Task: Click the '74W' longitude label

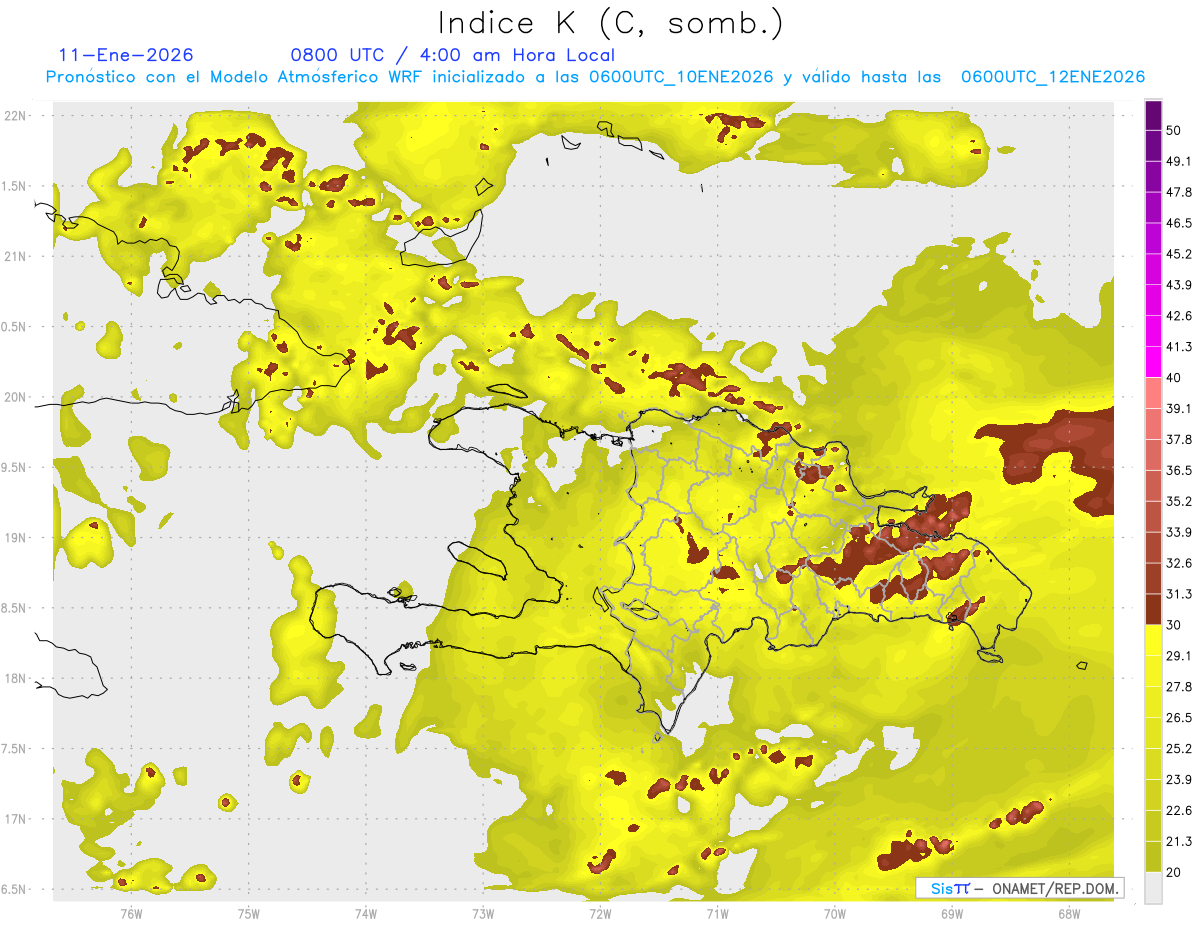Action: [x=365, y=913]
